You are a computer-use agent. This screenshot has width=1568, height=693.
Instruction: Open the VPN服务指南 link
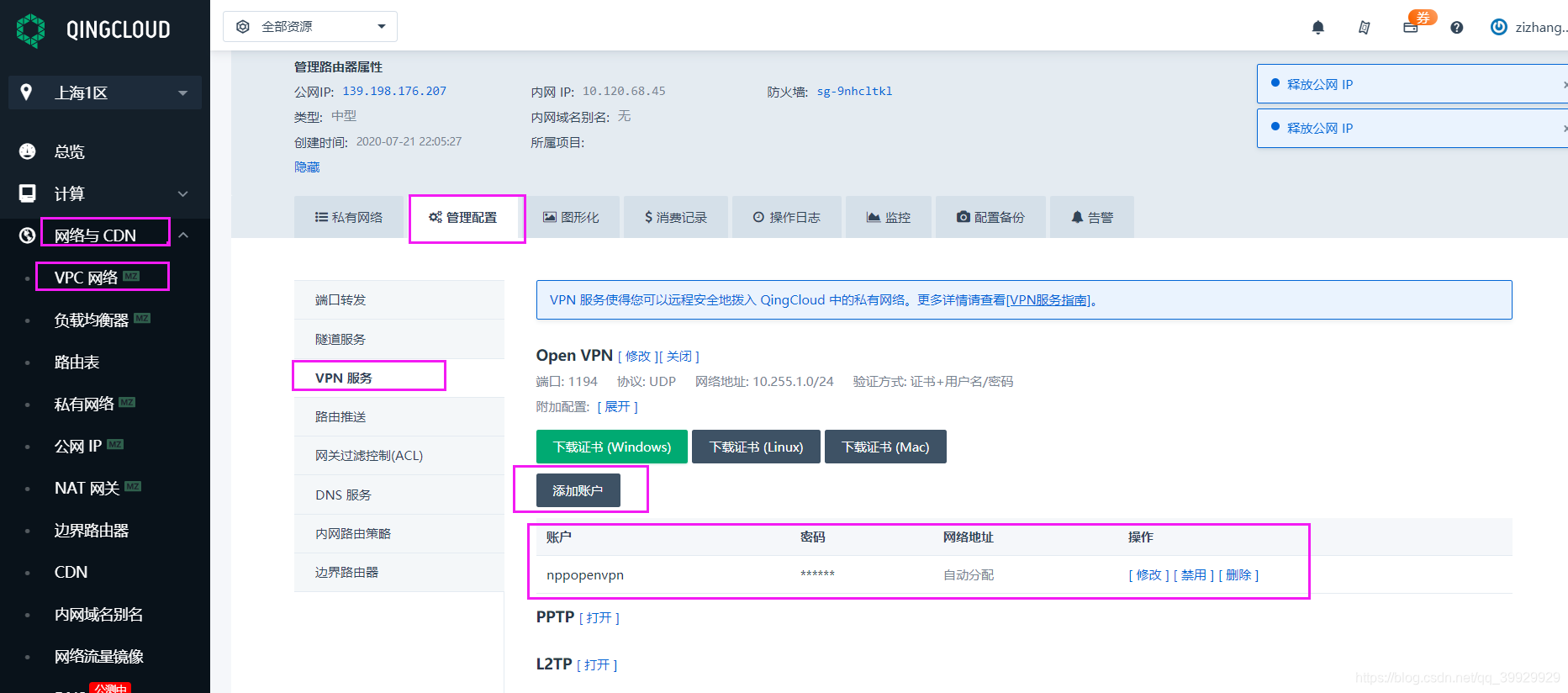(x=1048, y=300)
